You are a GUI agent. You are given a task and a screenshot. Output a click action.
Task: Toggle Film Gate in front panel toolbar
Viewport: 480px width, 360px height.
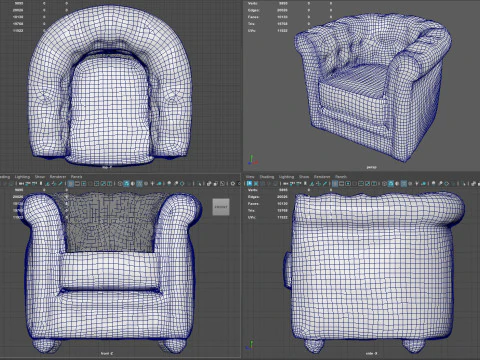[x=77, y=184]
